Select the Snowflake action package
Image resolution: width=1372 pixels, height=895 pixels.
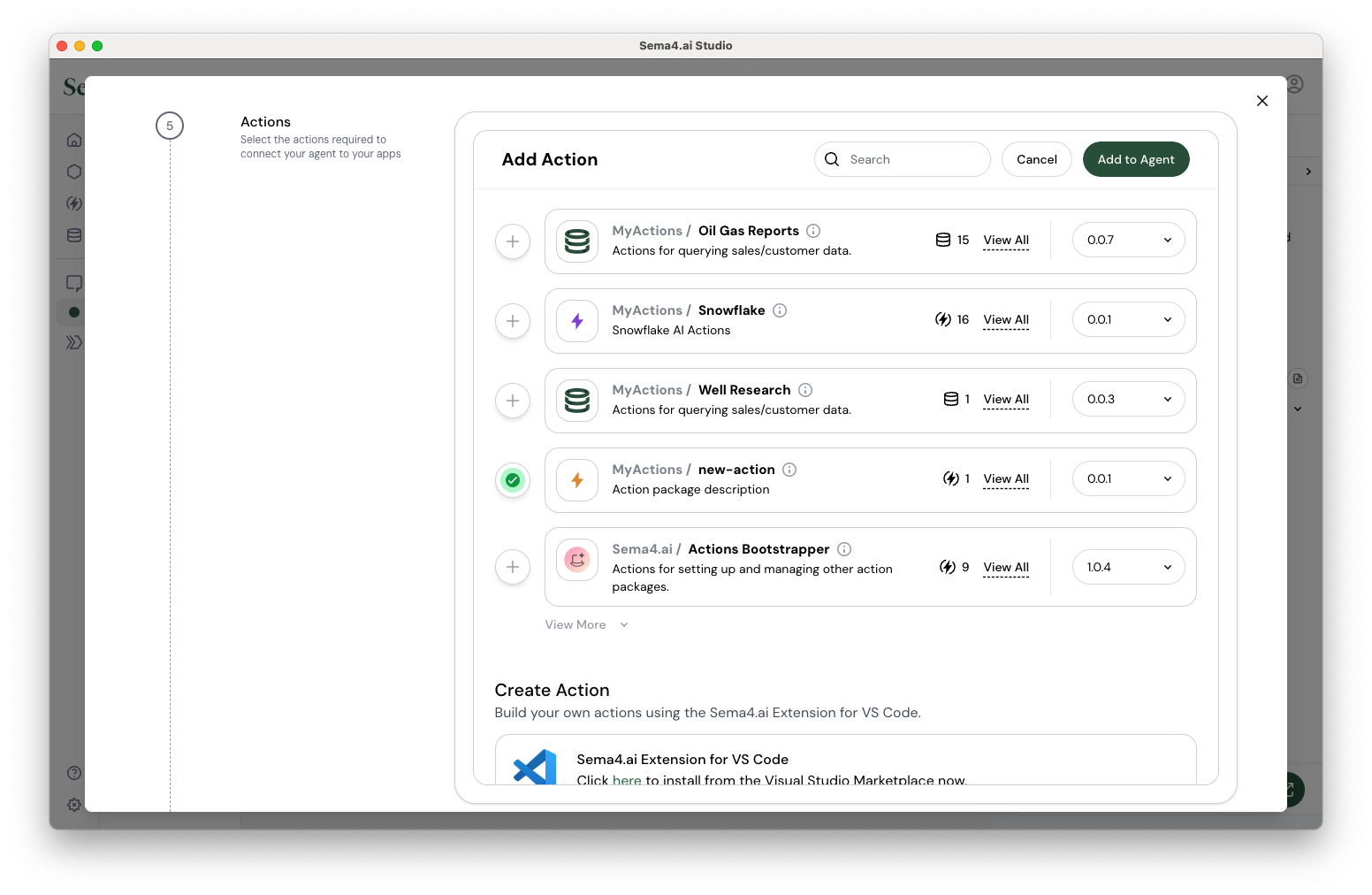click(513, 321)
